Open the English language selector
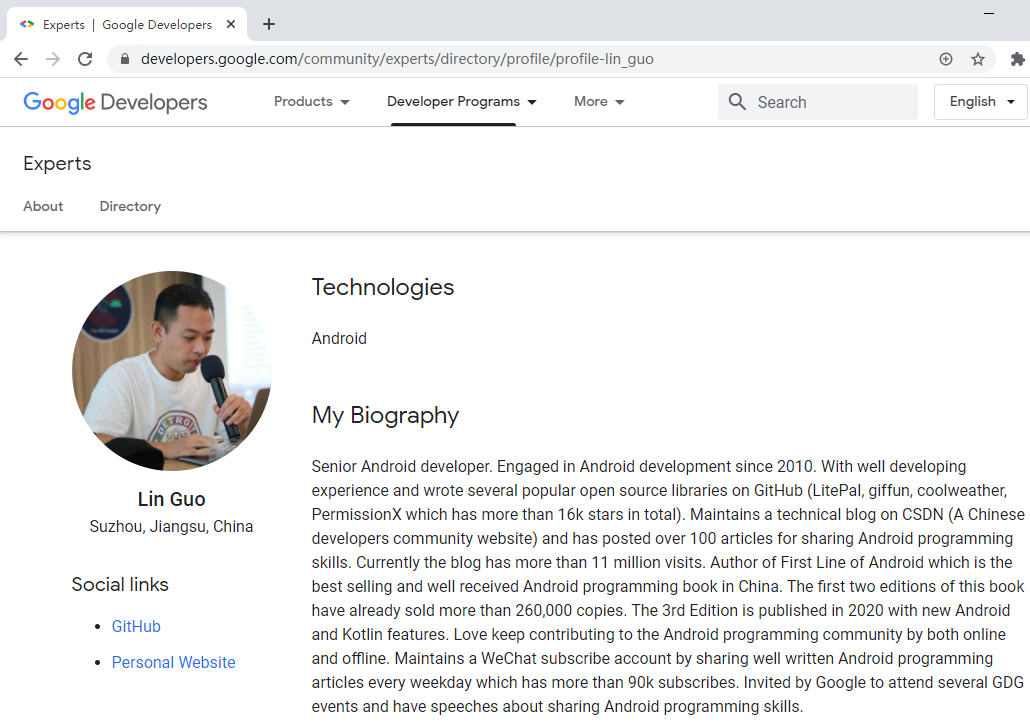Viewport: 1030px width, 722px height. [x=981, y=102]
